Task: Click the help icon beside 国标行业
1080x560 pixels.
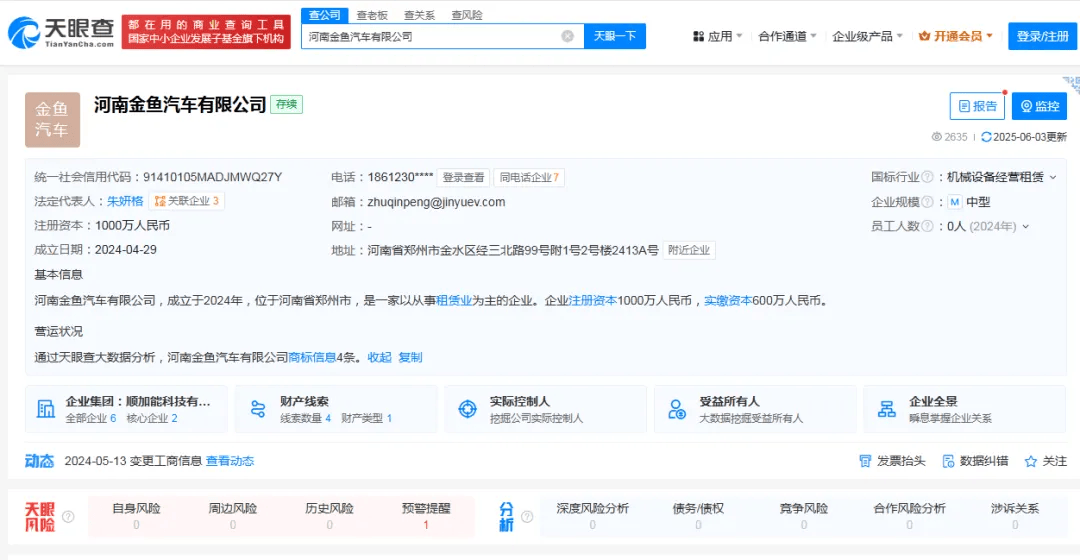Action: point(927,177)
